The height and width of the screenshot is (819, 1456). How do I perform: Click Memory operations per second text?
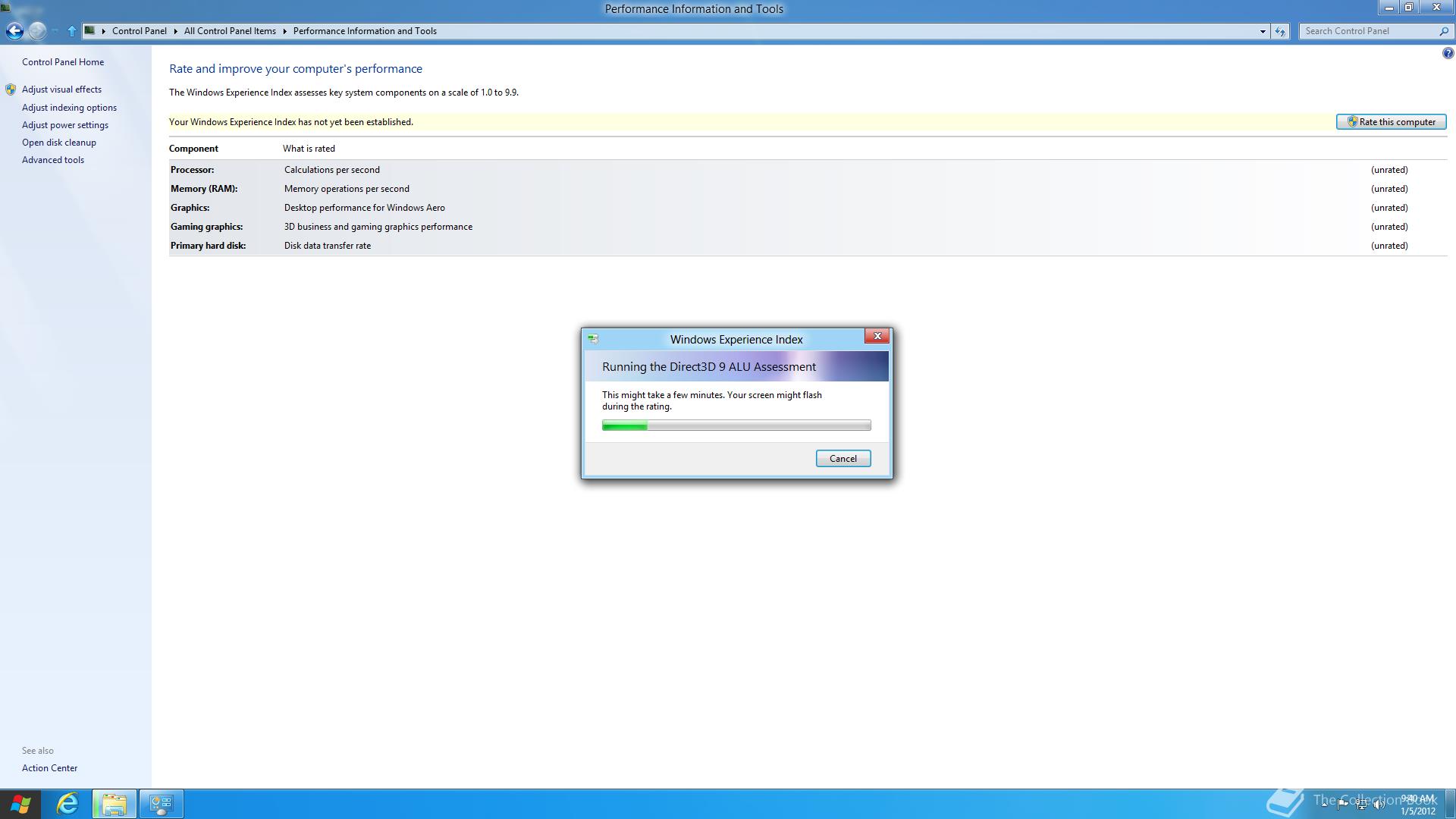[347, 189]
